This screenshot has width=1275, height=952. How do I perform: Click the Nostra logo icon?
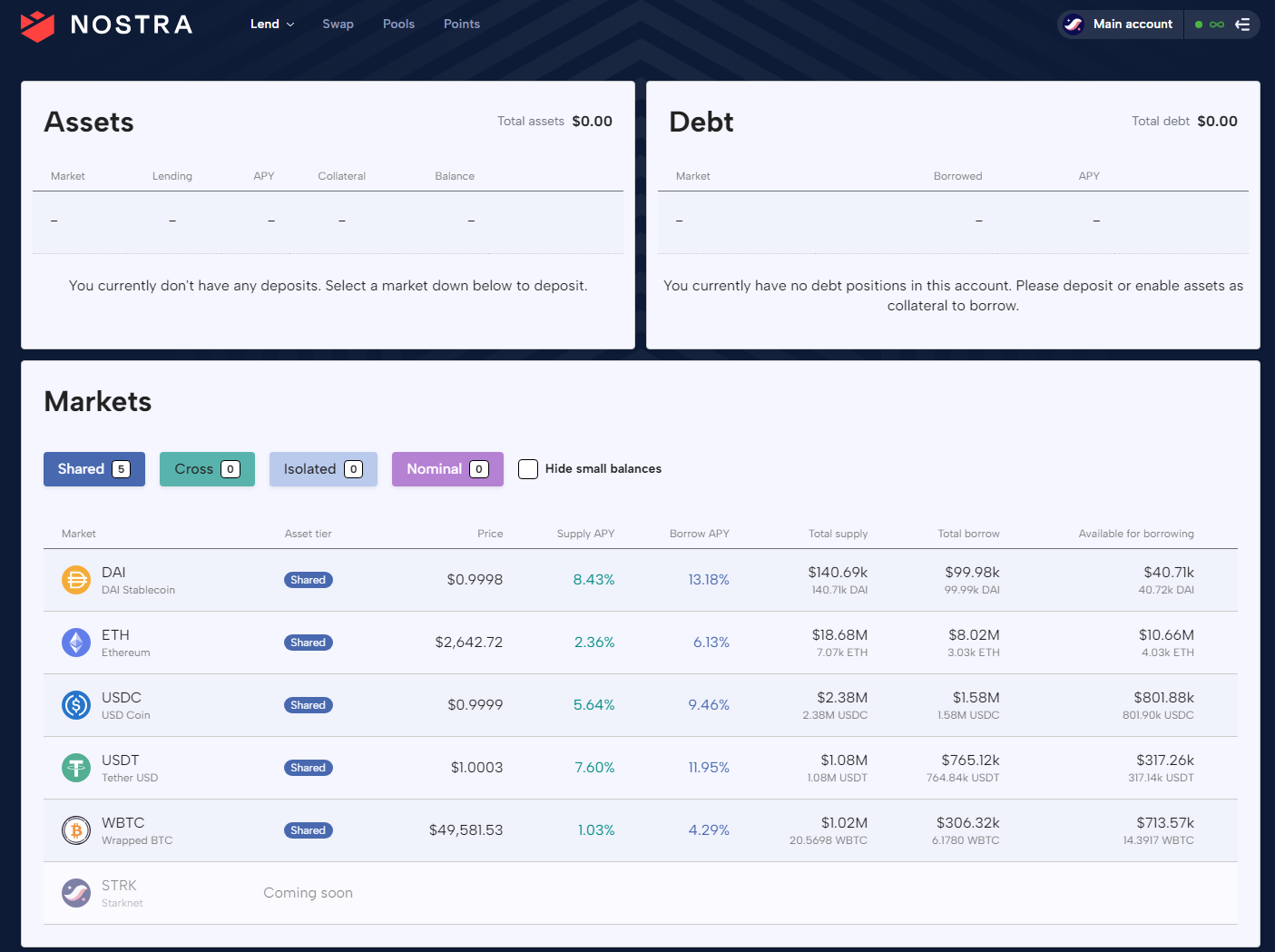point(38,25)
